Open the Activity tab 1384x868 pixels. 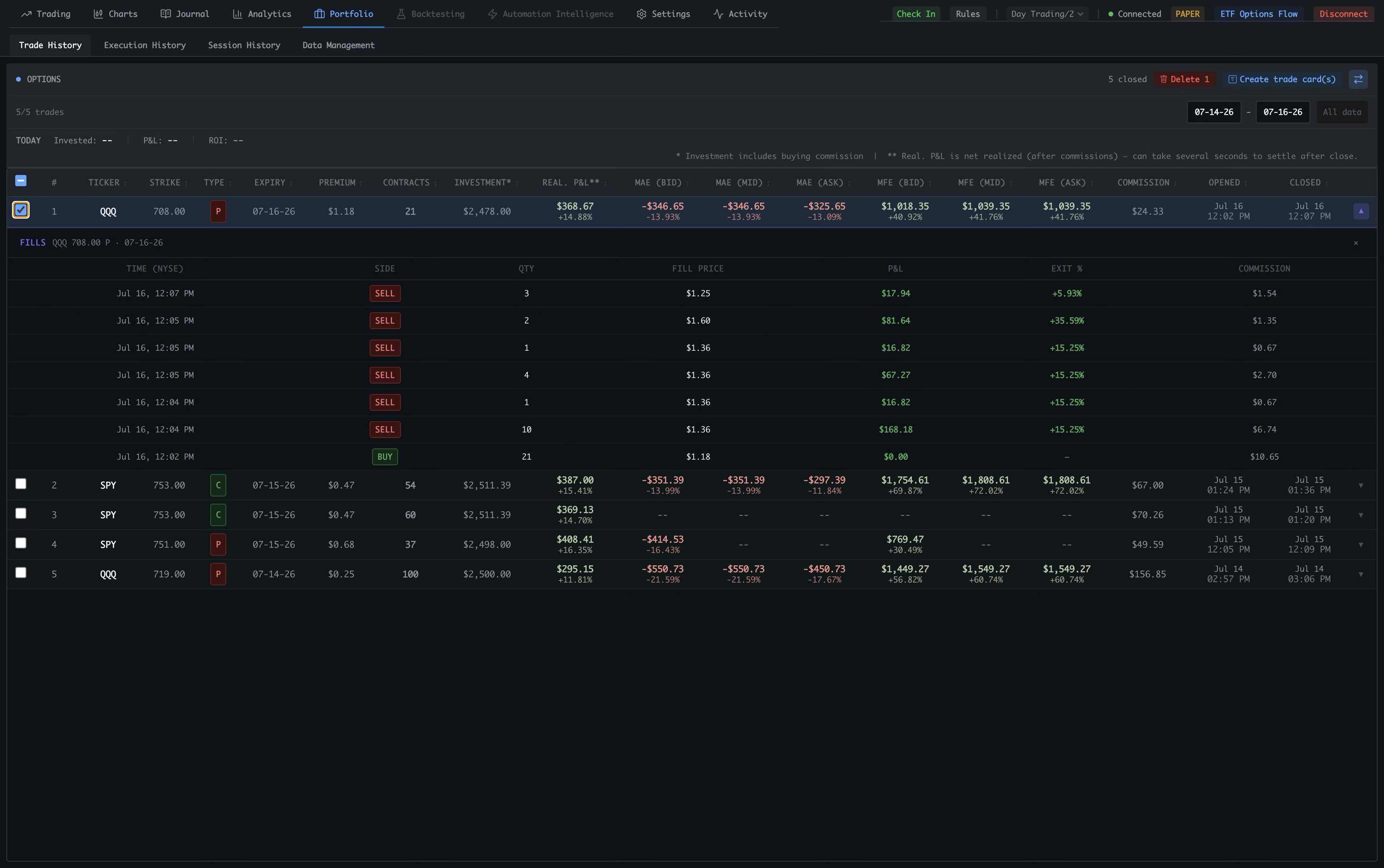click(x=740, y=14)
